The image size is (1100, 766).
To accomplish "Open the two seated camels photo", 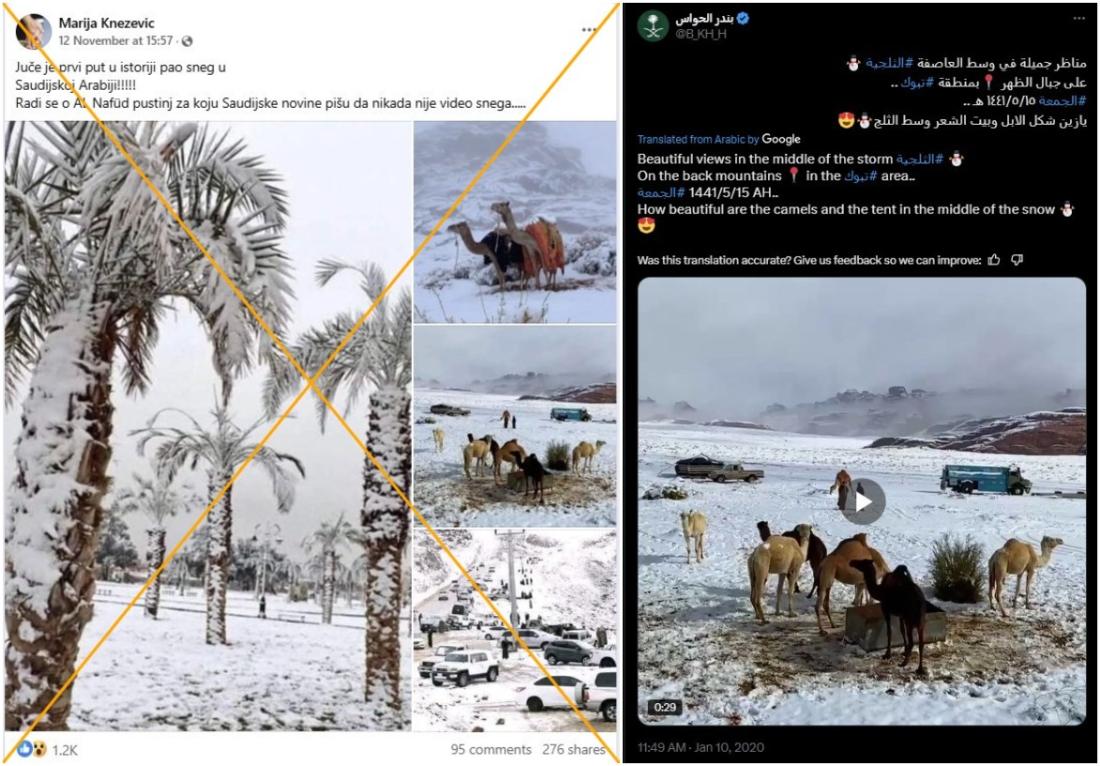I will tap(515, 222).
